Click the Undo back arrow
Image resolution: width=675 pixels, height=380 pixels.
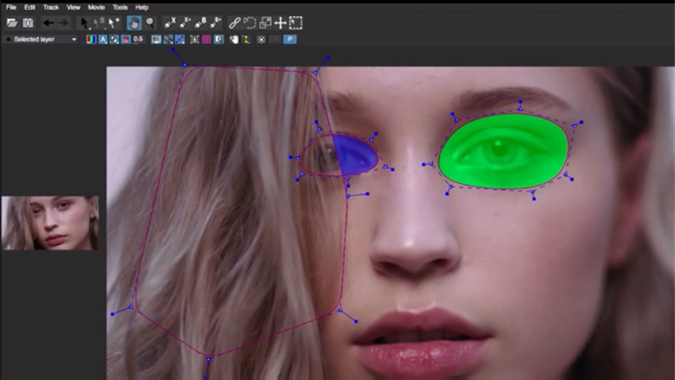coord(48,23)
